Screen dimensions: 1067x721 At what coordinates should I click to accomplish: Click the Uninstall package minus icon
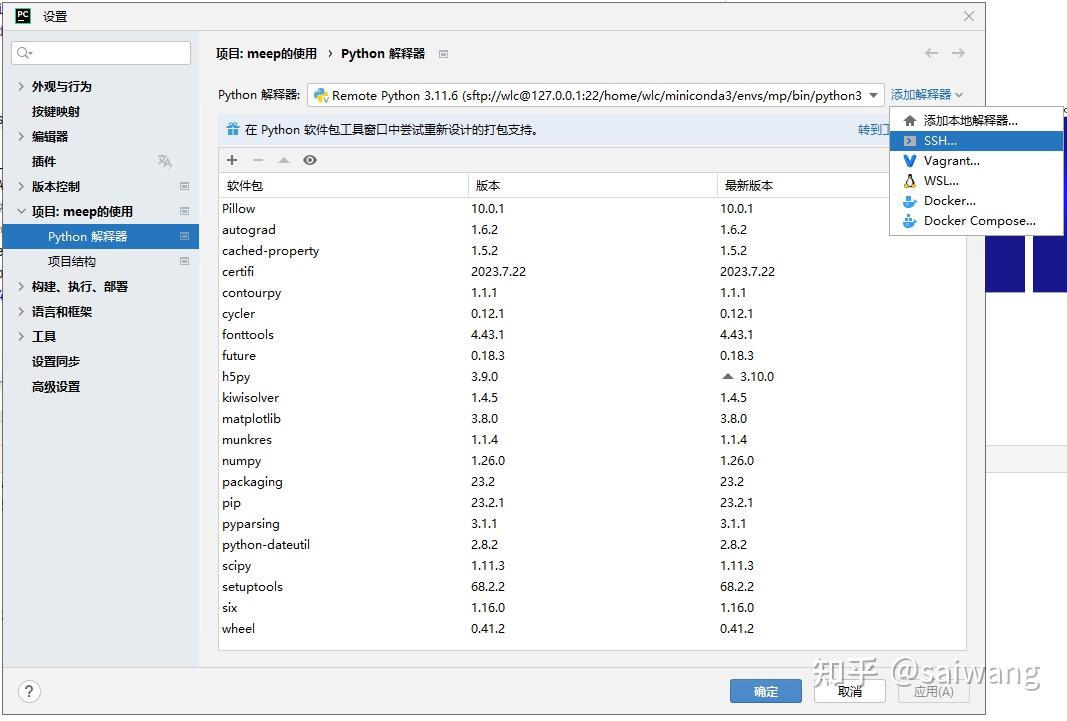pos(255,160)
